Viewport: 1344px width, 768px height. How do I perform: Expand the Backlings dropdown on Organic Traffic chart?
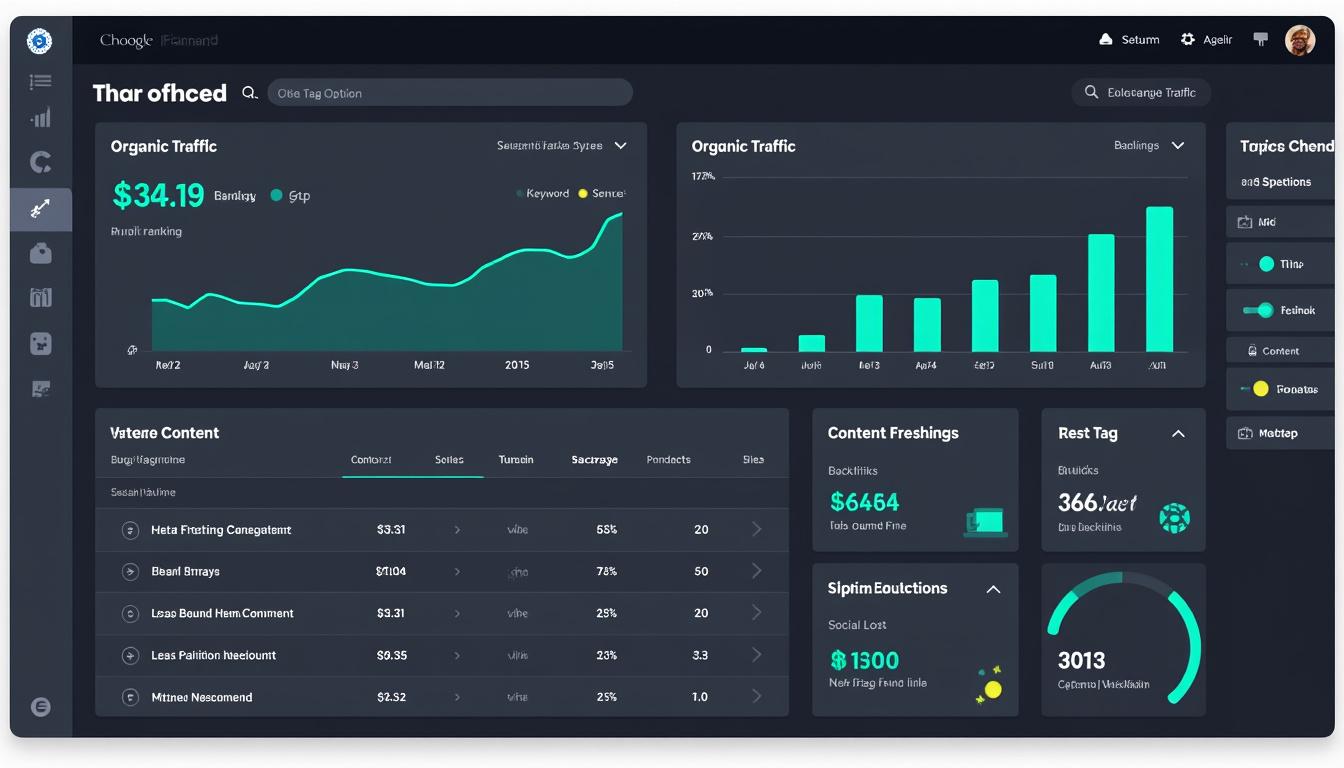click(1149, 145)
